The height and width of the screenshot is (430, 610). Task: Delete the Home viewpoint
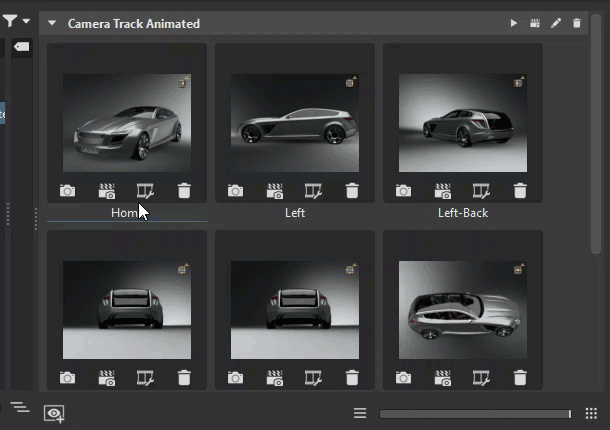coord(184,191)
